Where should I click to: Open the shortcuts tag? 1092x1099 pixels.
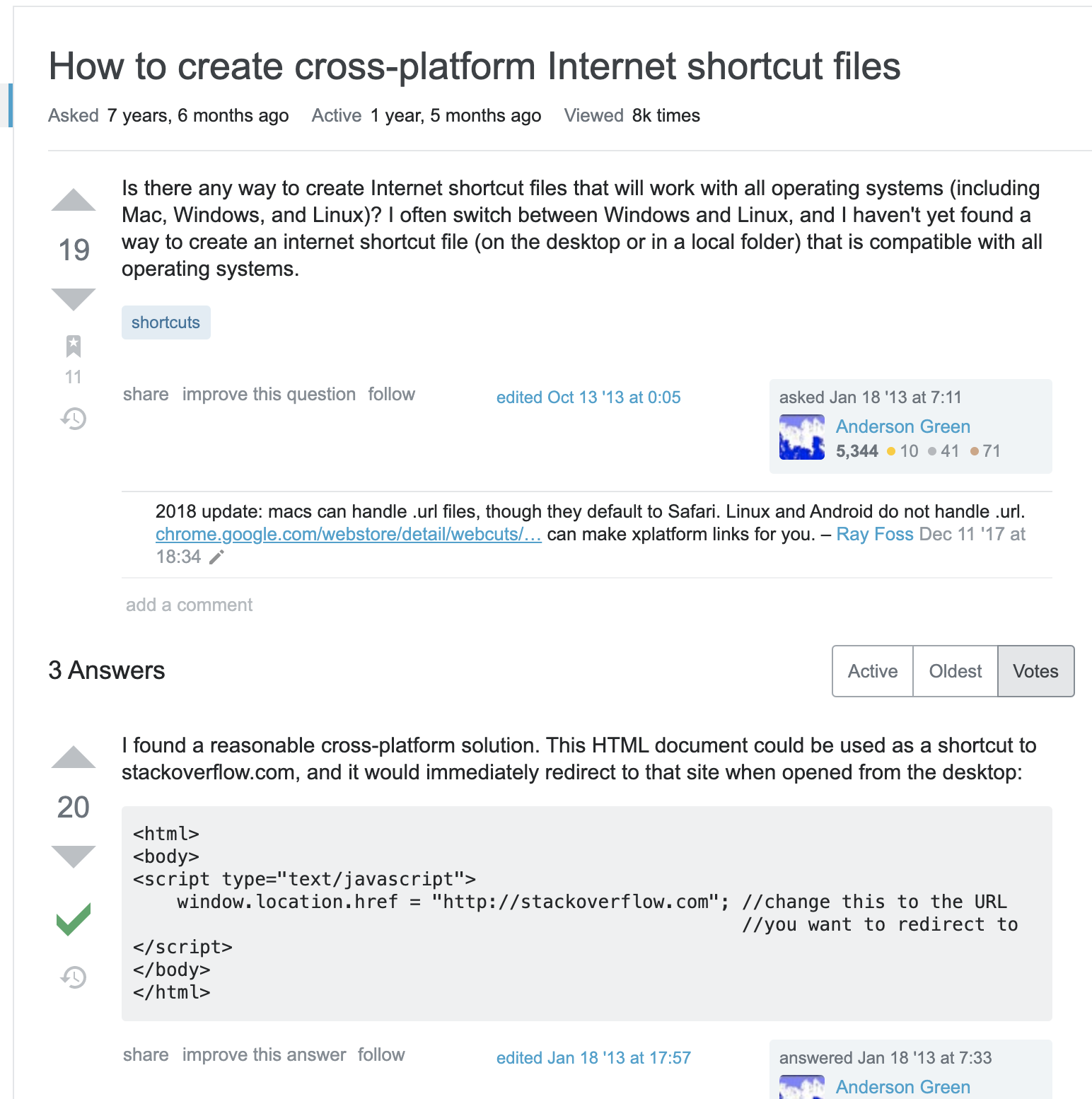click(166, 322)
